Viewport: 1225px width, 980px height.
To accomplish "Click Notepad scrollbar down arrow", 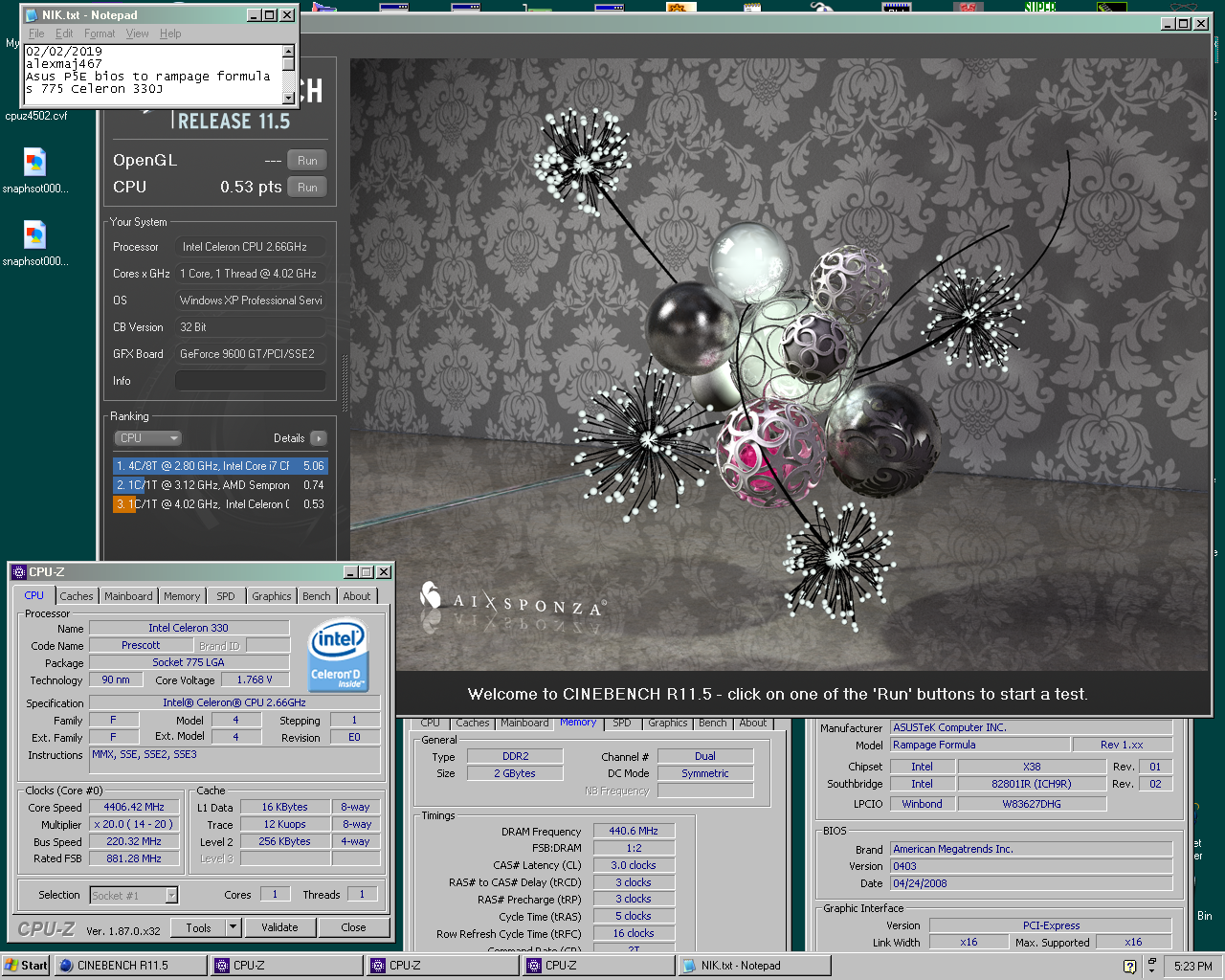I will 288,97.
